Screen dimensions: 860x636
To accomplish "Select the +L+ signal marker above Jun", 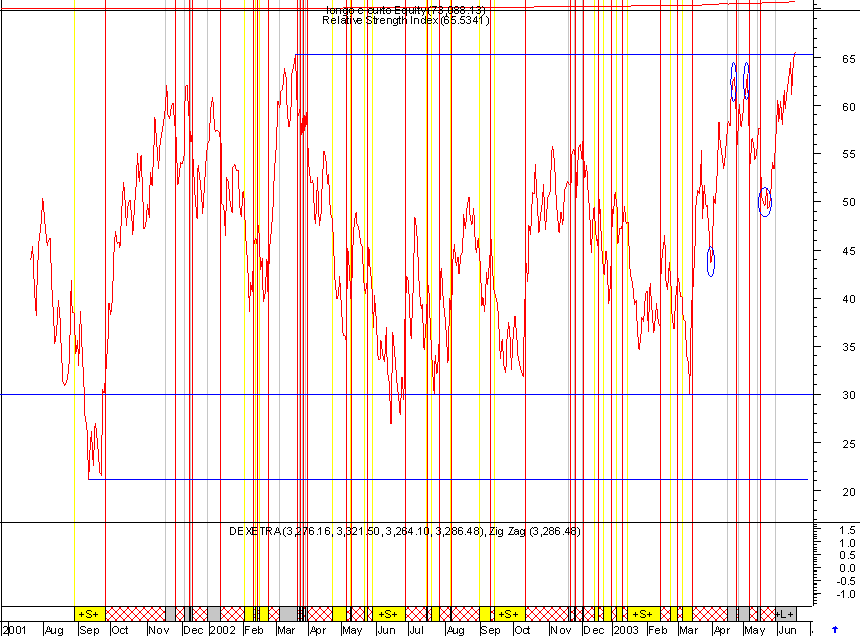I will point(785,614).
